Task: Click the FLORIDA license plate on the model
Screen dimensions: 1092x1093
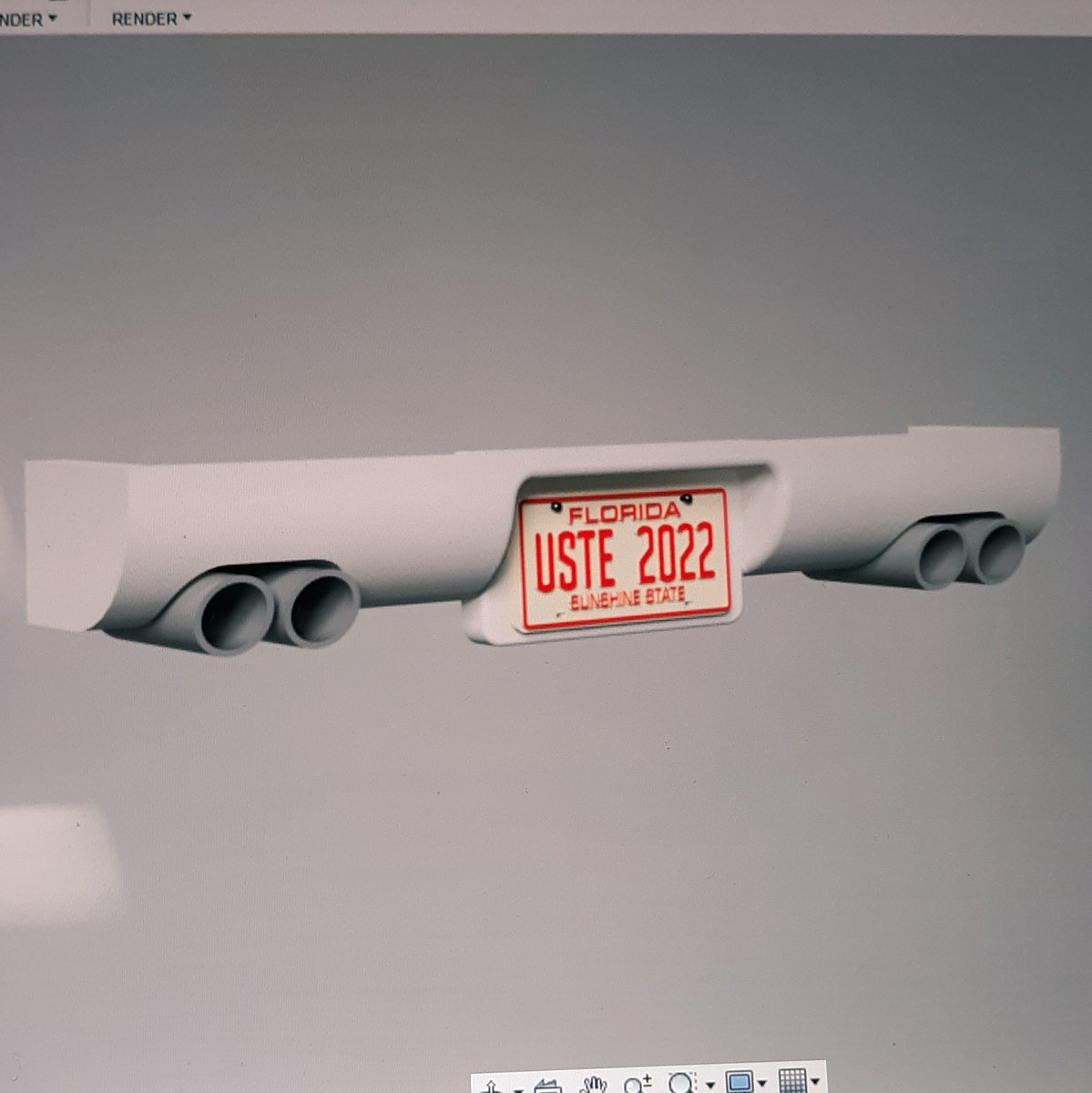Action: 626,560
